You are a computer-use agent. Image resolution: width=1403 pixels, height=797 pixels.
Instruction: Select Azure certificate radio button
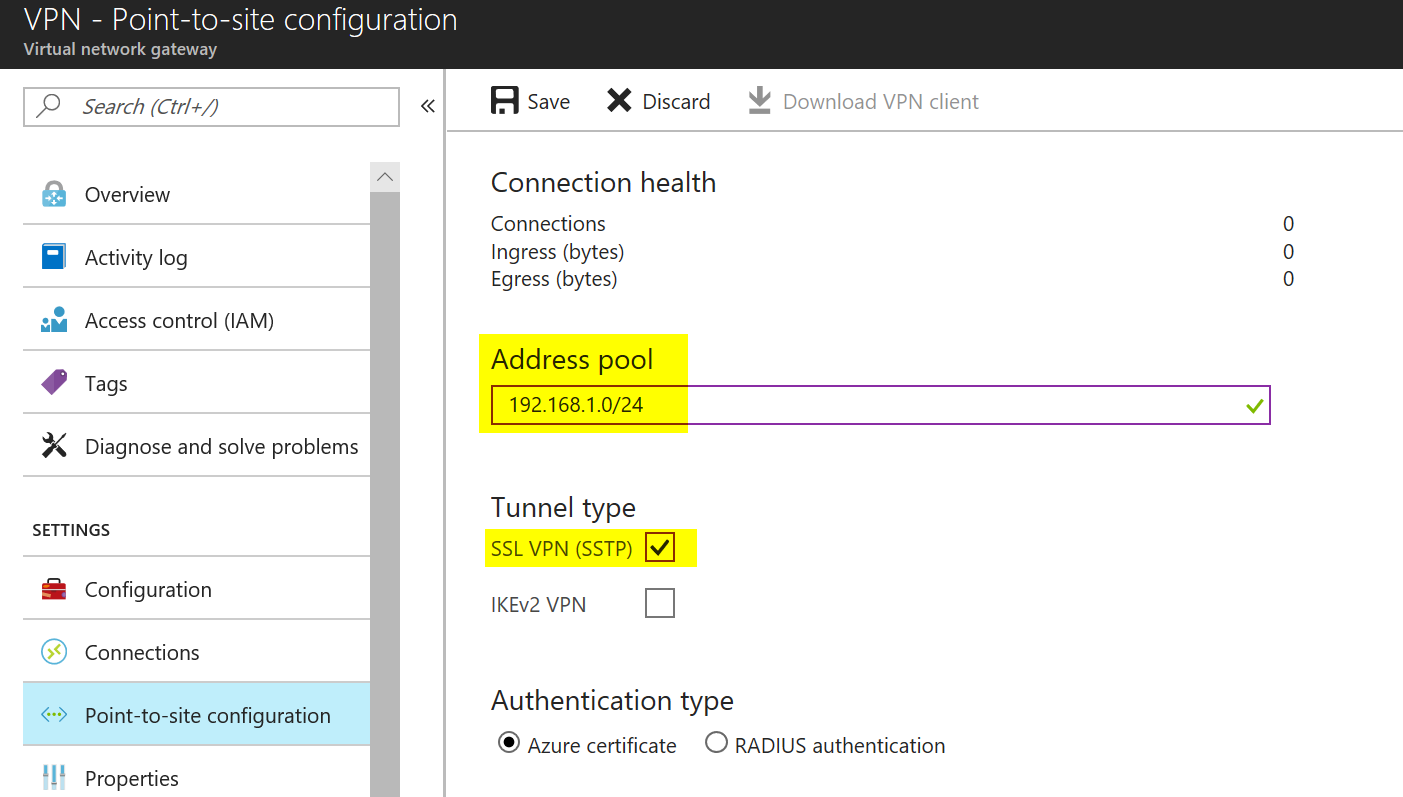coord(509,743)
